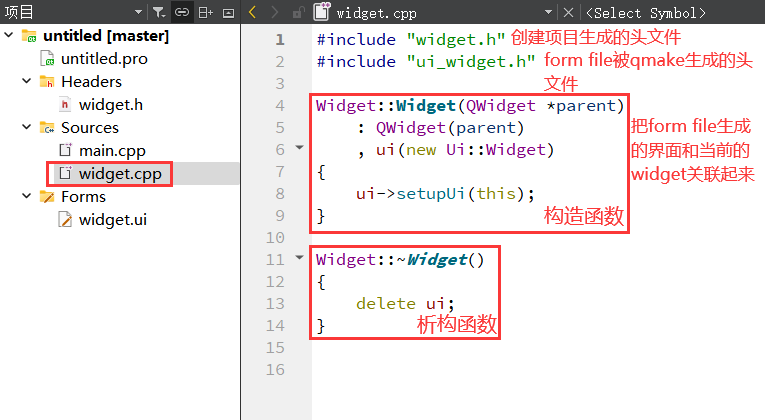Open the project view dropdown arrow

click(138, 12)
